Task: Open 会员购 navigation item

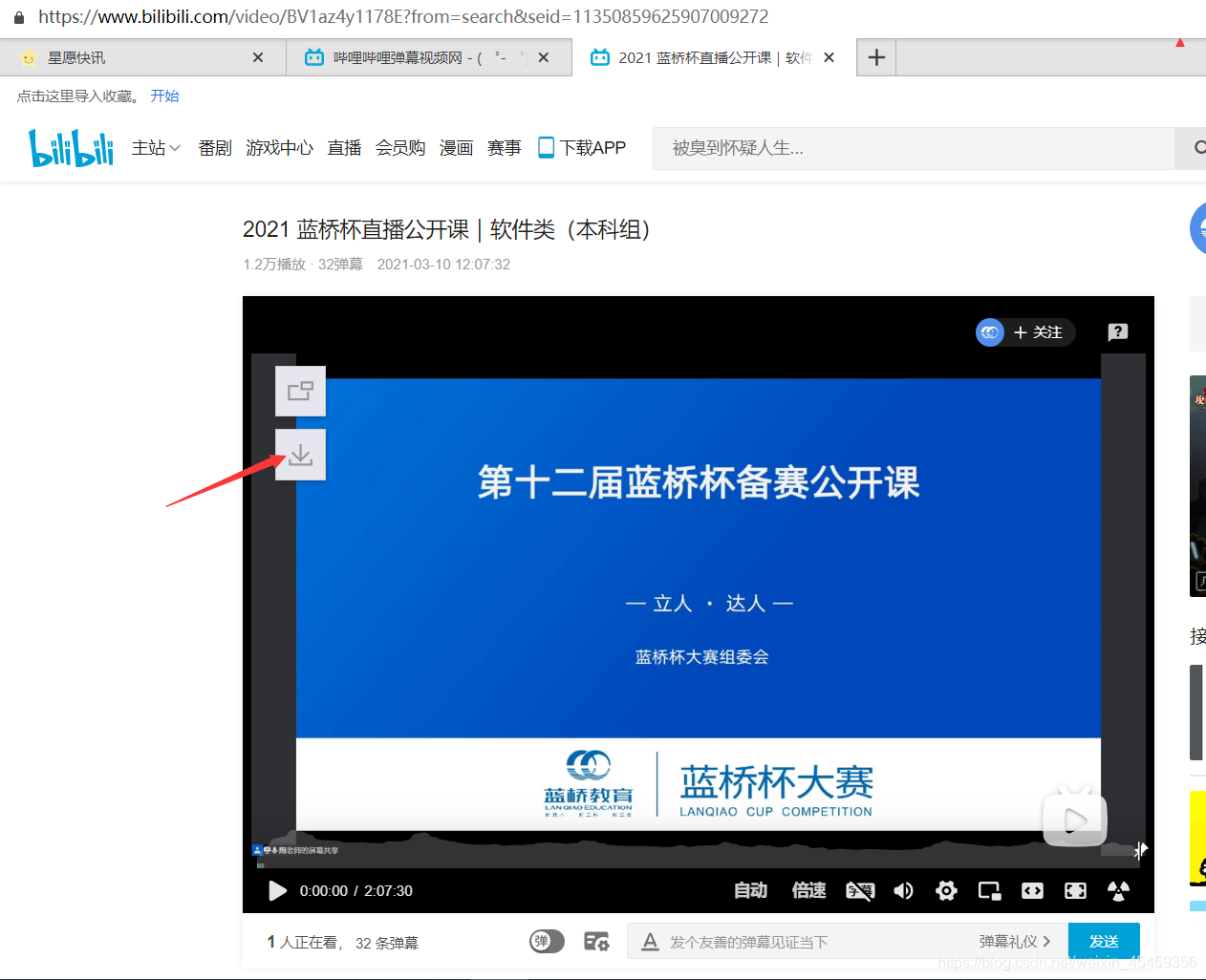Action: [x=400, y=148]
